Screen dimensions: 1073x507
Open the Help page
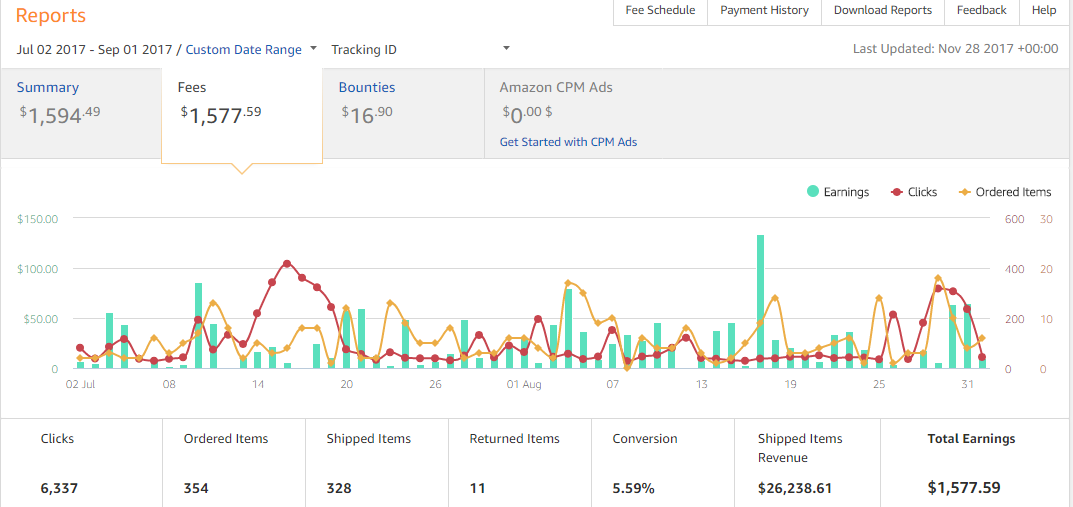coord(1044,10)
